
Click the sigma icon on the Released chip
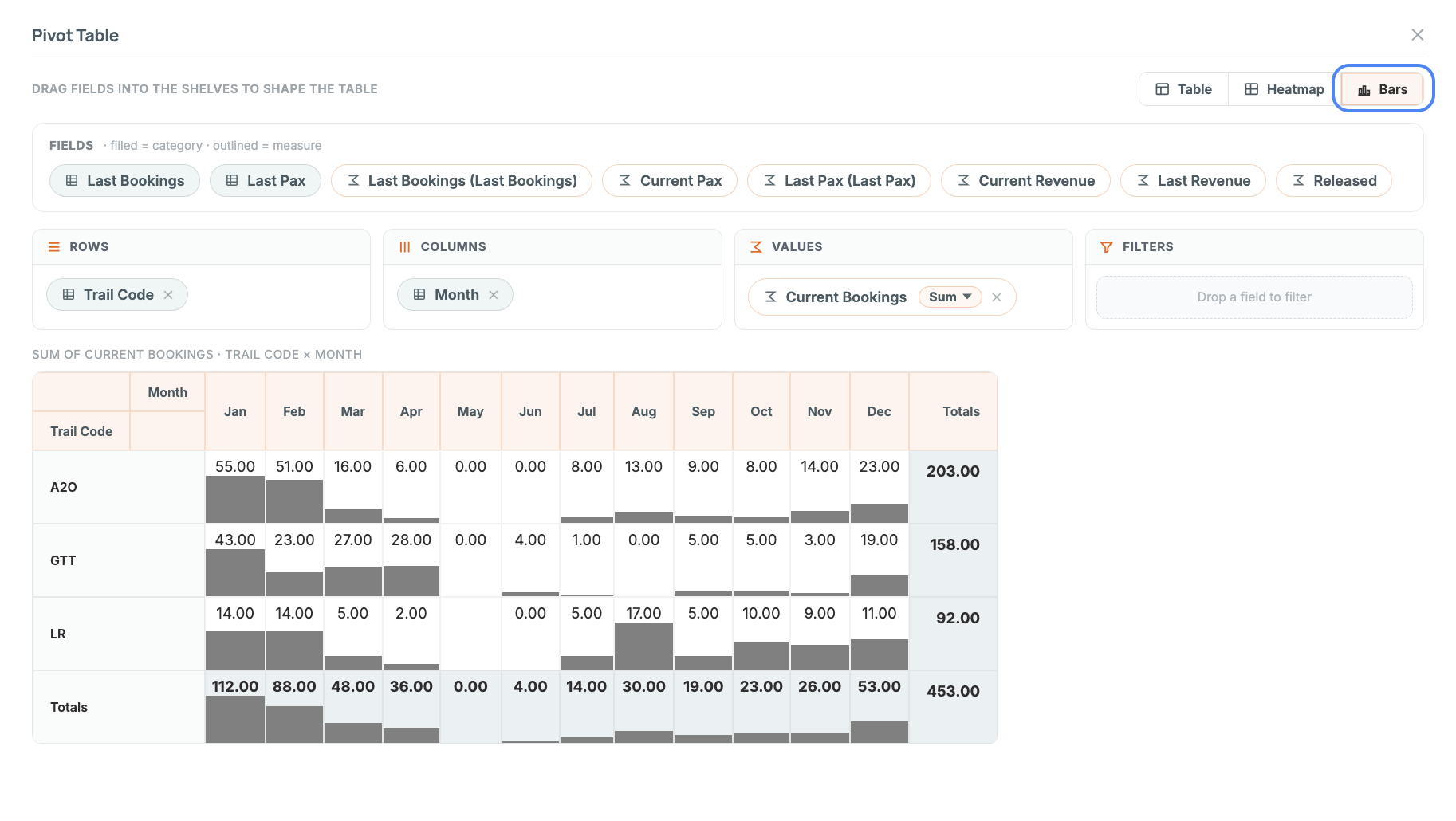[1299, 181]
